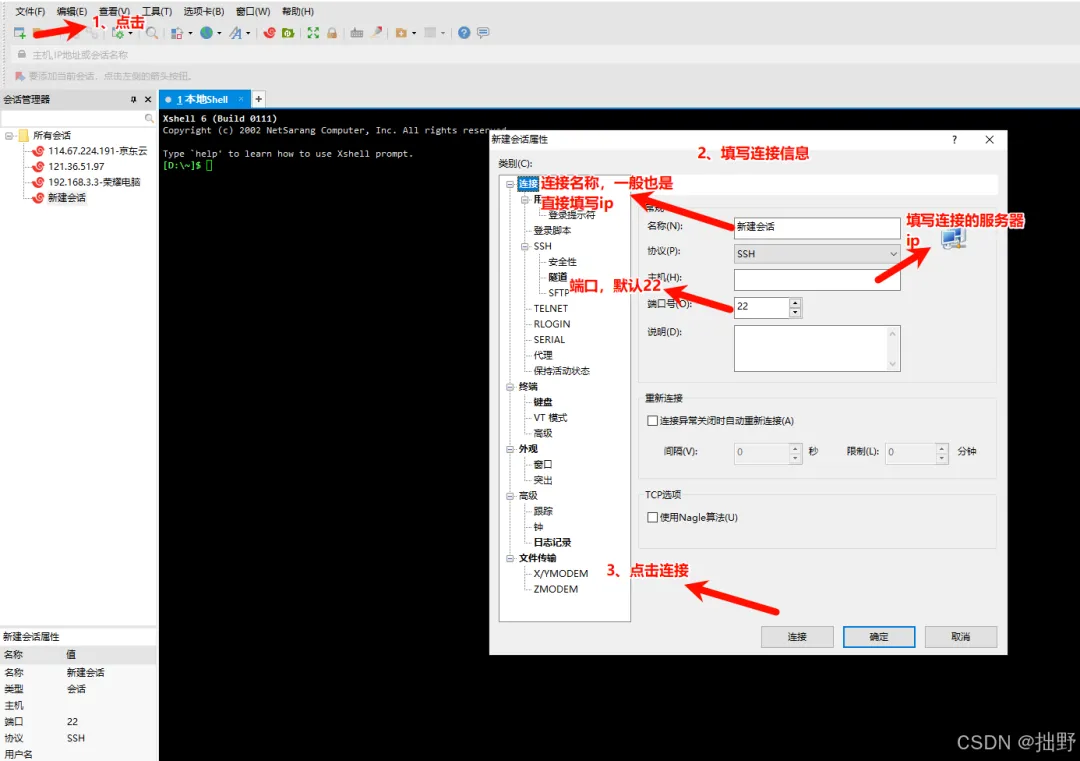
Task: Click the new session toolbar icon
Action: point(19,32)
